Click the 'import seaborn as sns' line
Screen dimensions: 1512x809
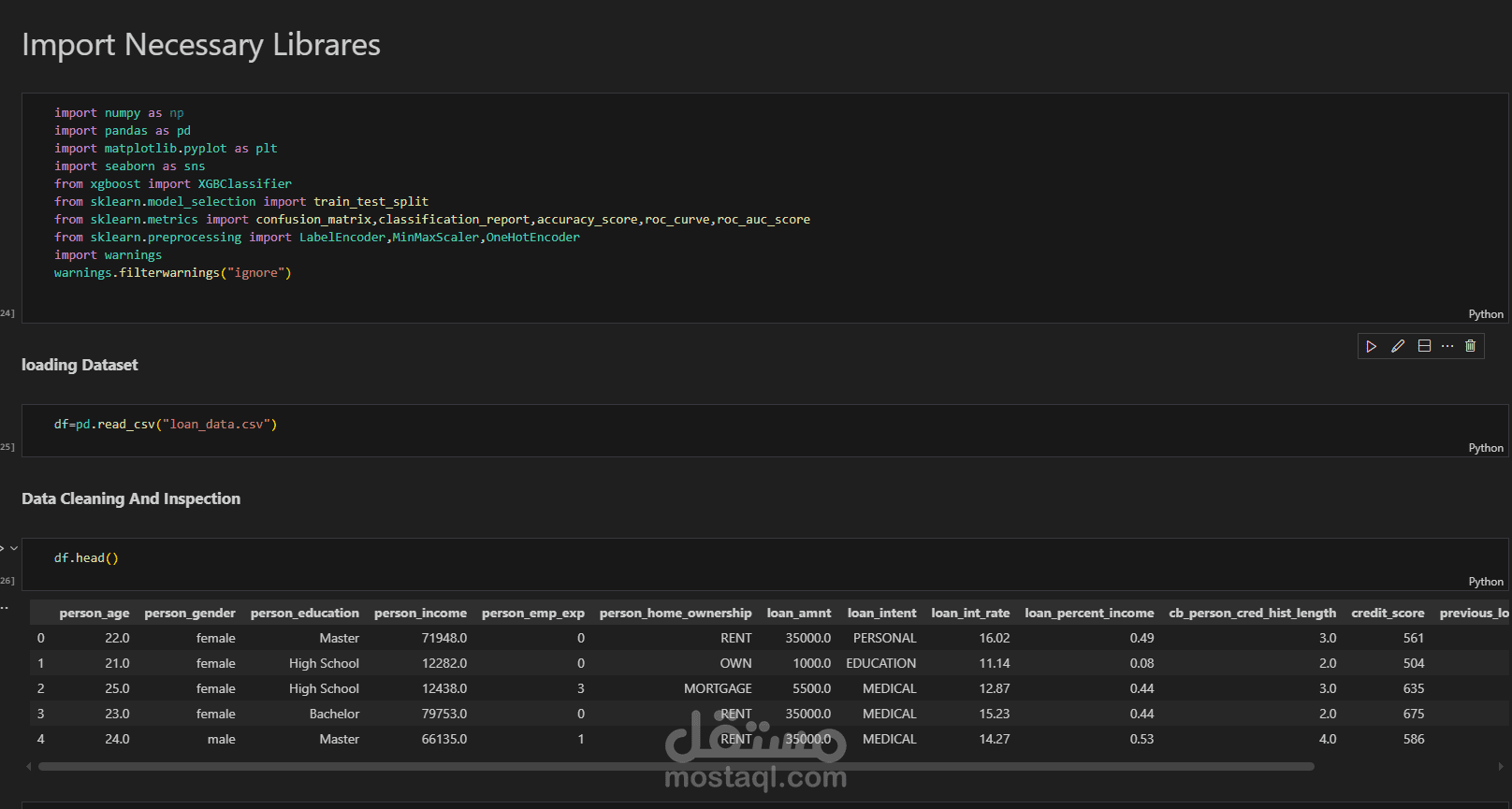pos(129,166)
